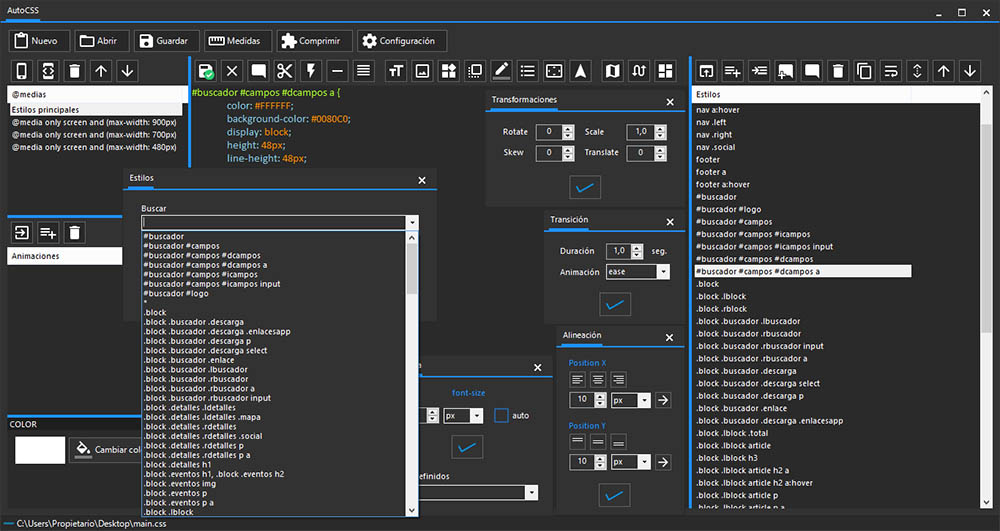Click the lightning bolt icon
The image size is (1000, 531).
pyautogui.click(x=311, y=71)
